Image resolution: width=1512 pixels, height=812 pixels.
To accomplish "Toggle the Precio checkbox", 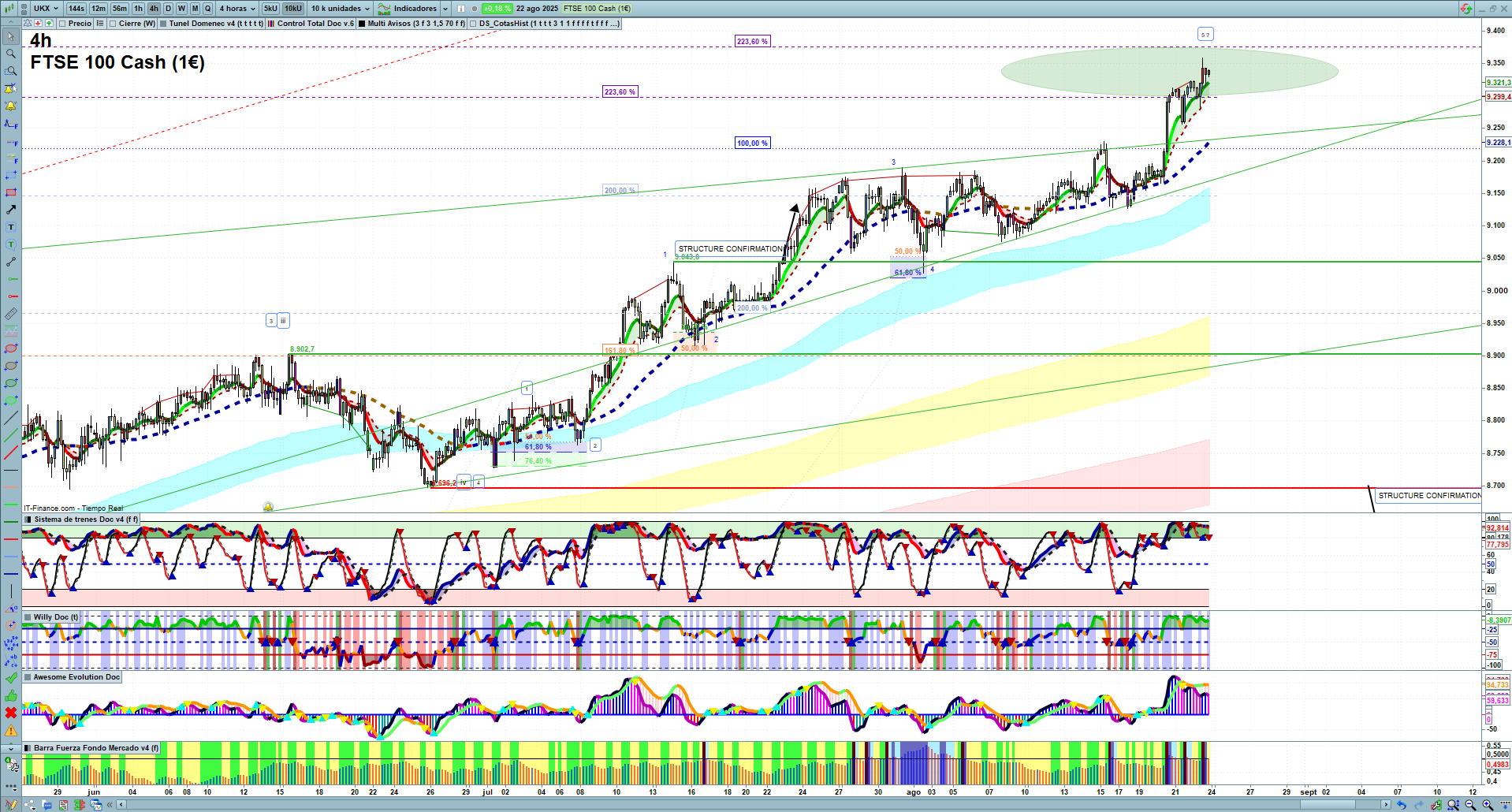I will tap(62, 24).
